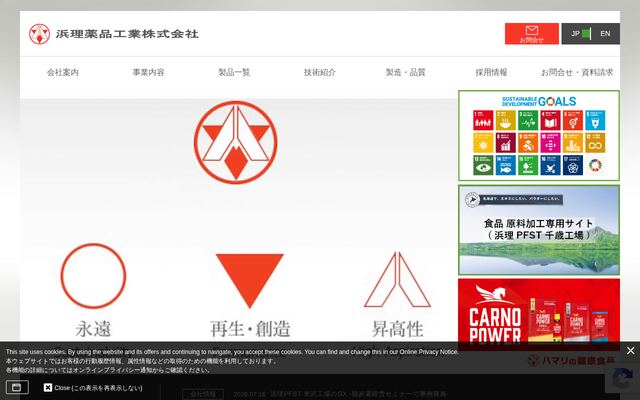Click SDG goal 2 bowl icon tile
Screen dimensions: 640x400
505,120
